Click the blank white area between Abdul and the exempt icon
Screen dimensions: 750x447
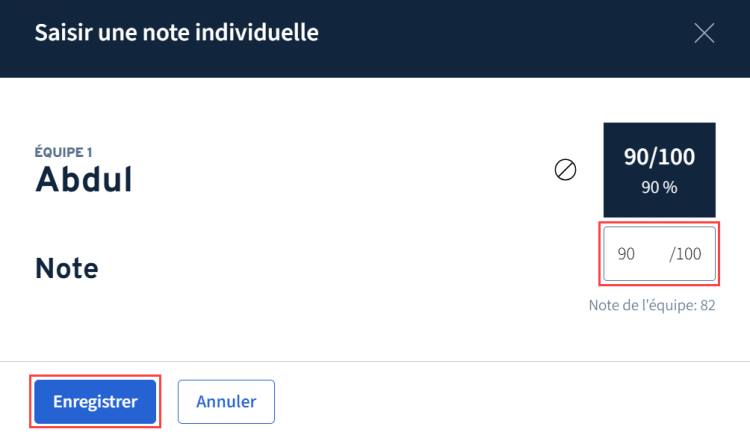(x=350, y=180)
